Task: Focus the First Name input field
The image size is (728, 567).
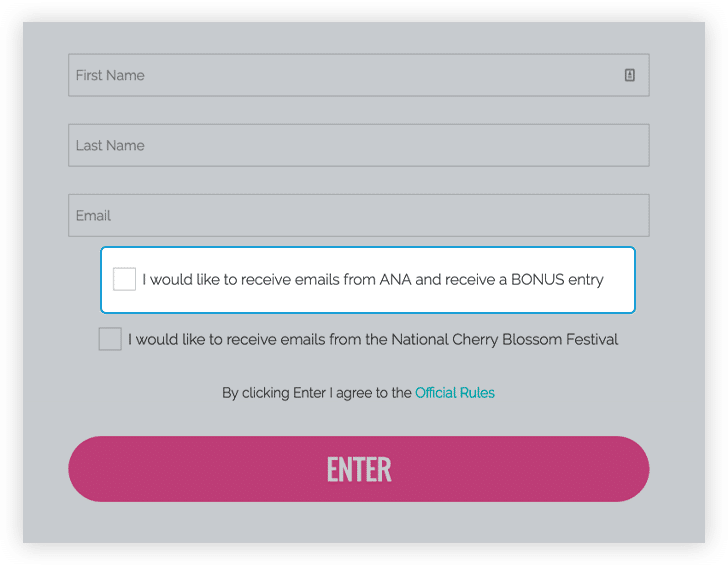Action: [340, 75]
